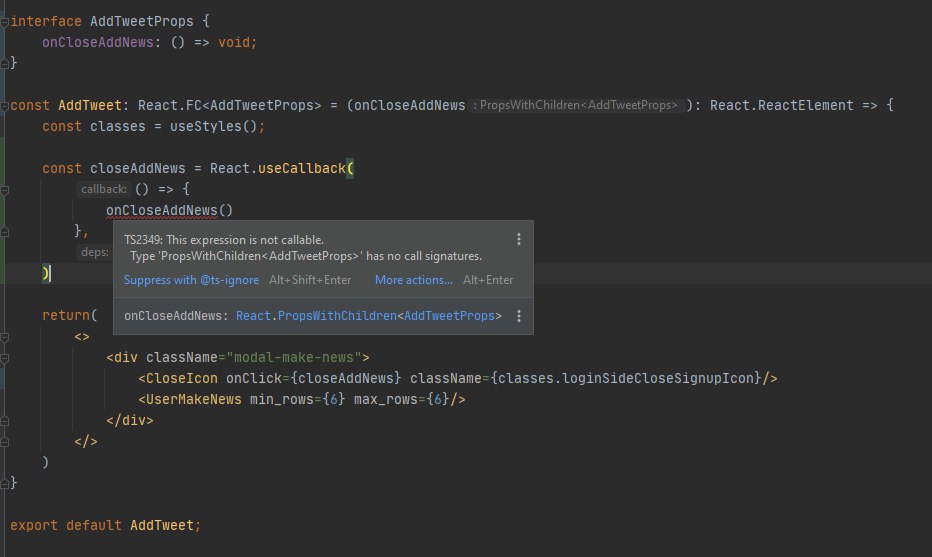The image size is (932, 557).
Task: Collapse the AddTweet component fold marker
Action: click(5, 105)
